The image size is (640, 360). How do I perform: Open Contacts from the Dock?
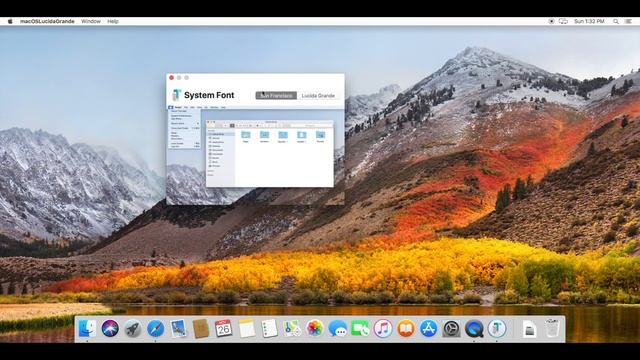(201, 328)
